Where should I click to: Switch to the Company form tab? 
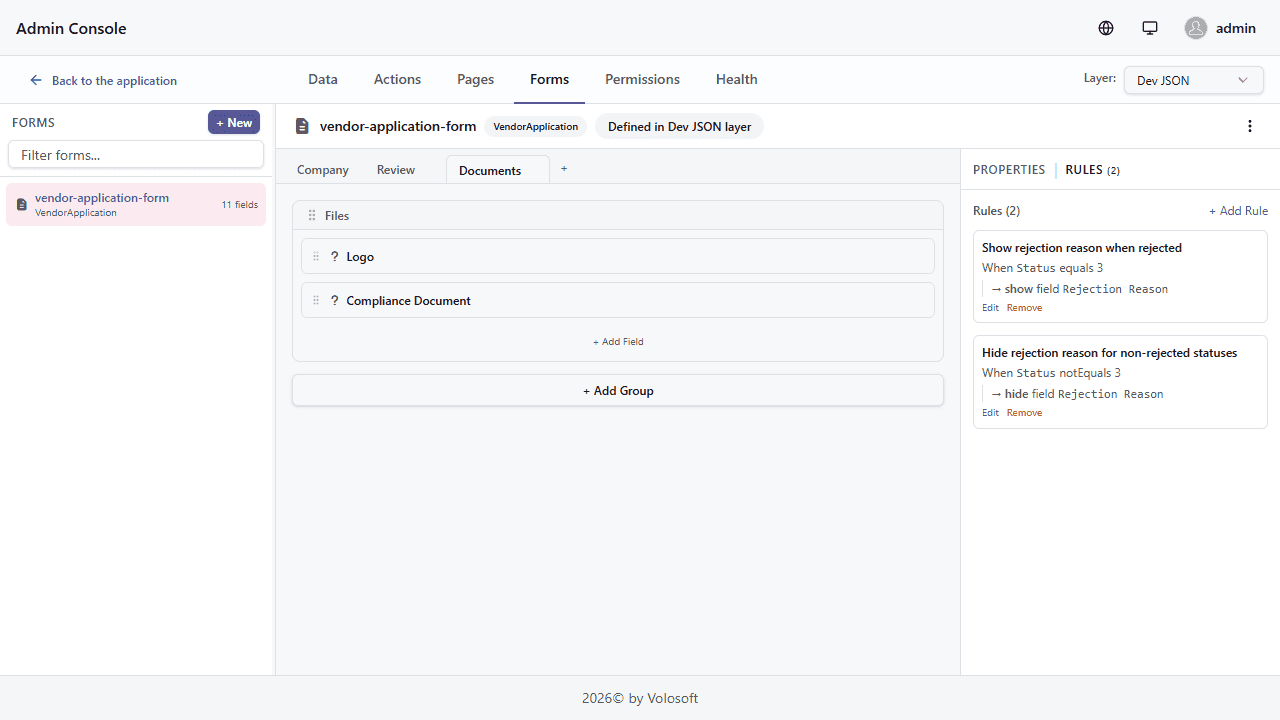323,170
